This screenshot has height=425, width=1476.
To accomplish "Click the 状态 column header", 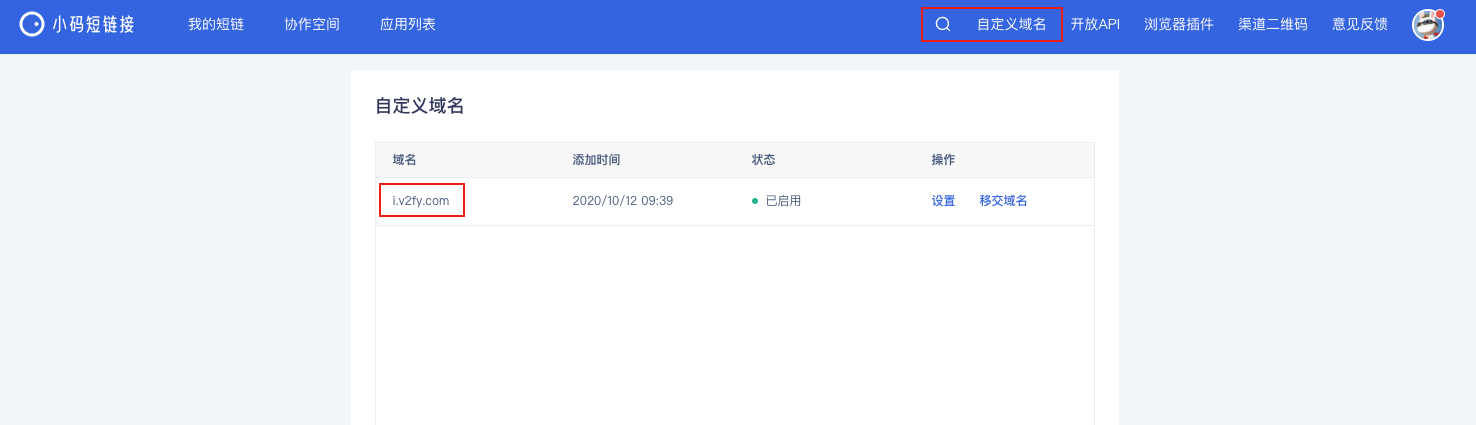I will coord(764,160).
